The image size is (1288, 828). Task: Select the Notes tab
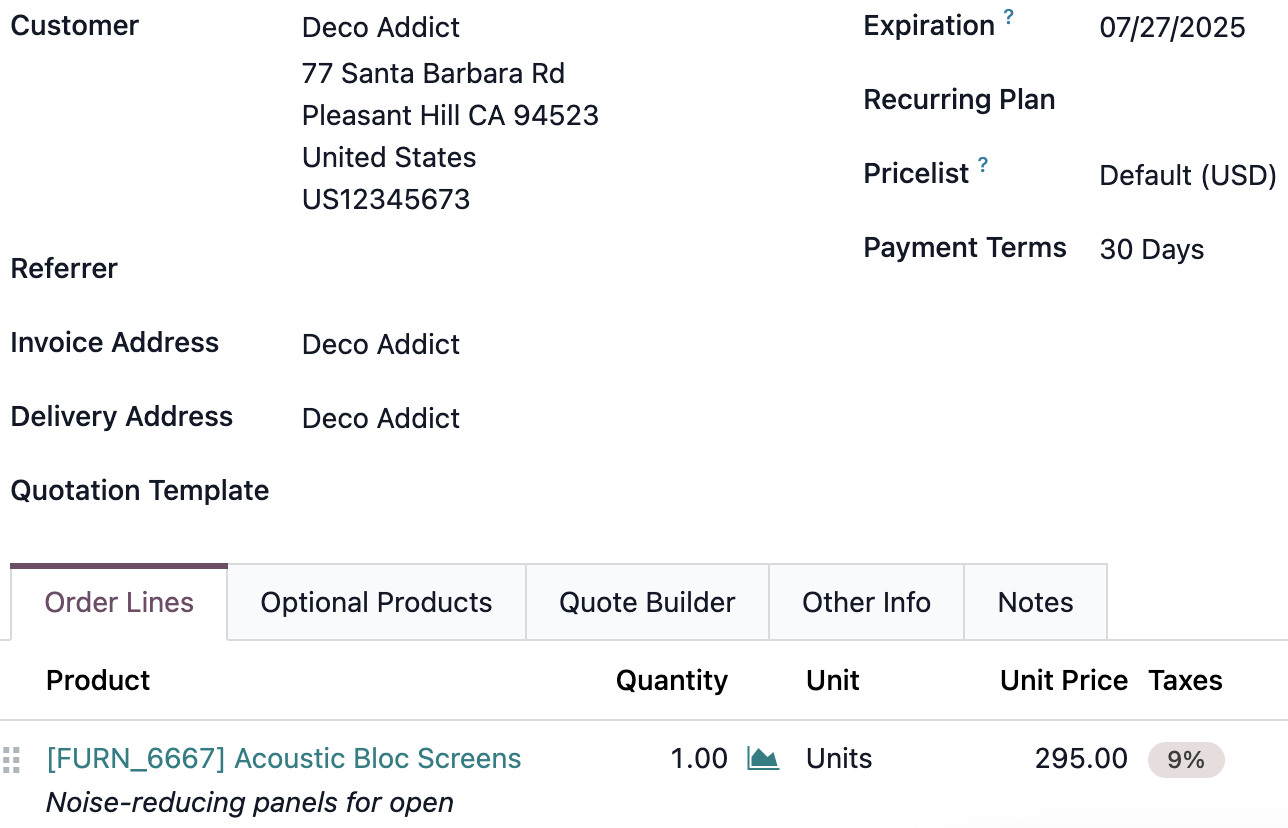click(1035, 602)
